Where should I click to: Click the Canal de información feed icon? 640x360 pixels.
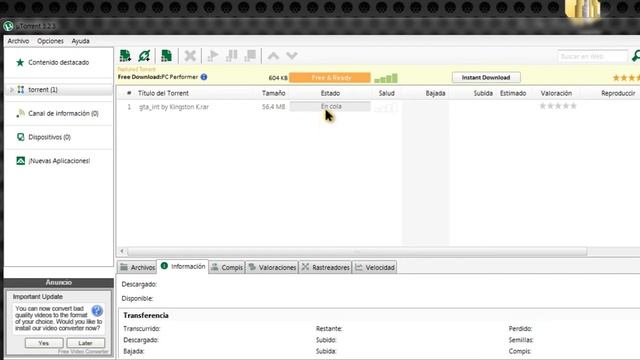20,113
